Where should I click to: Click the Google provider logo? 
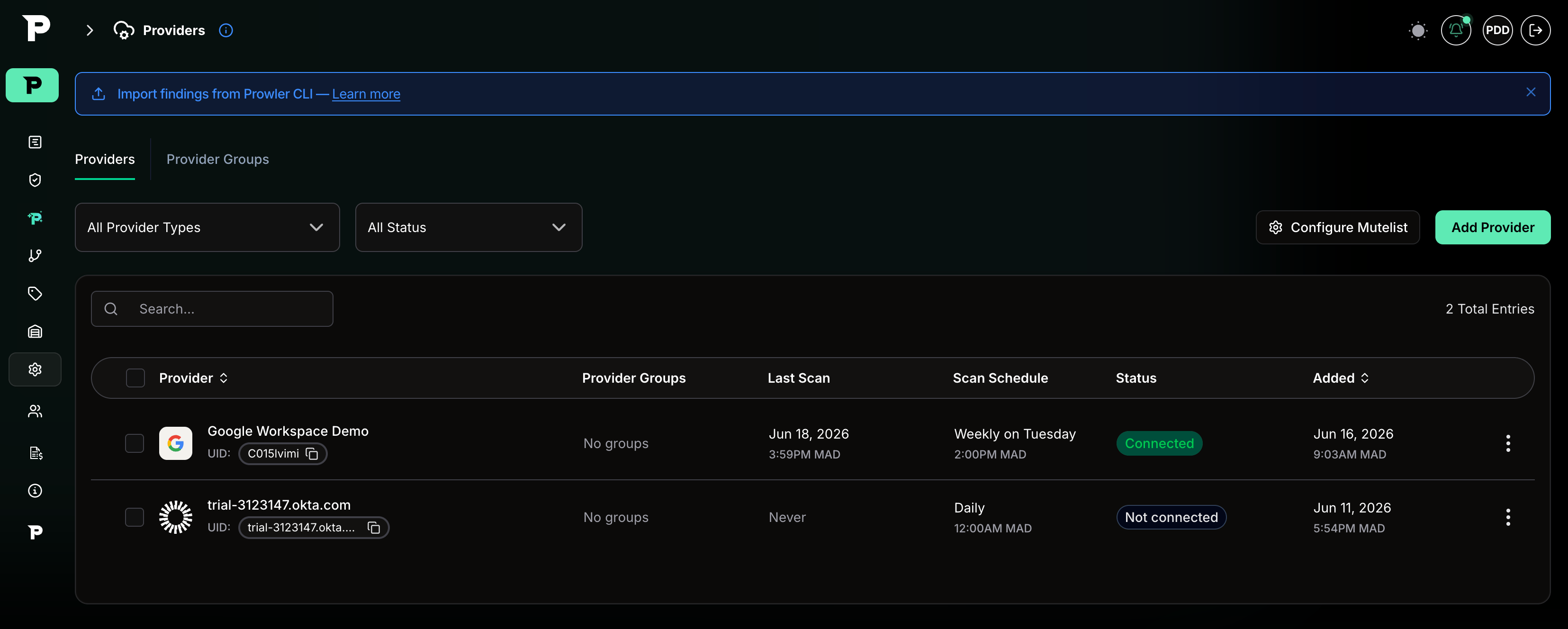175,443
